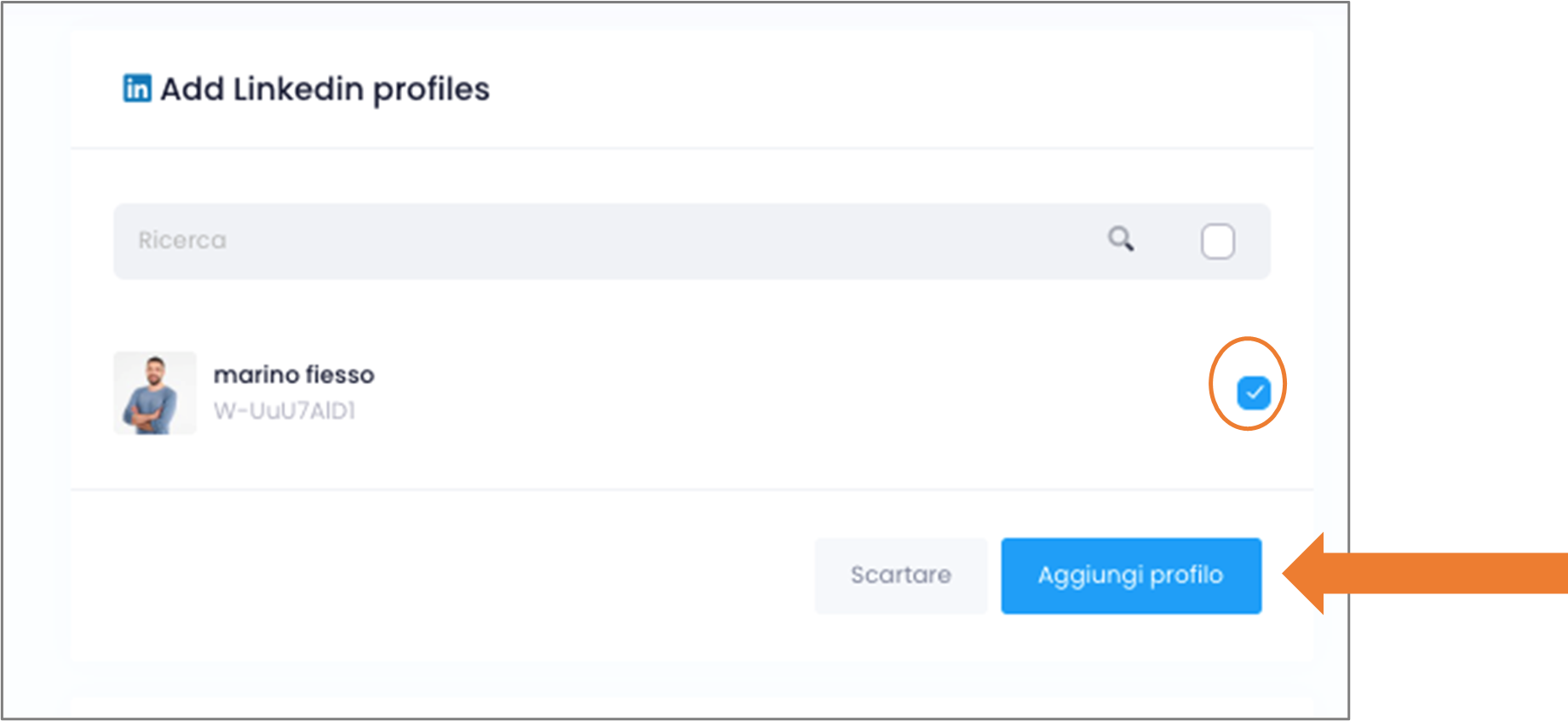Click the man's avatar image

(x=155, y=393)
